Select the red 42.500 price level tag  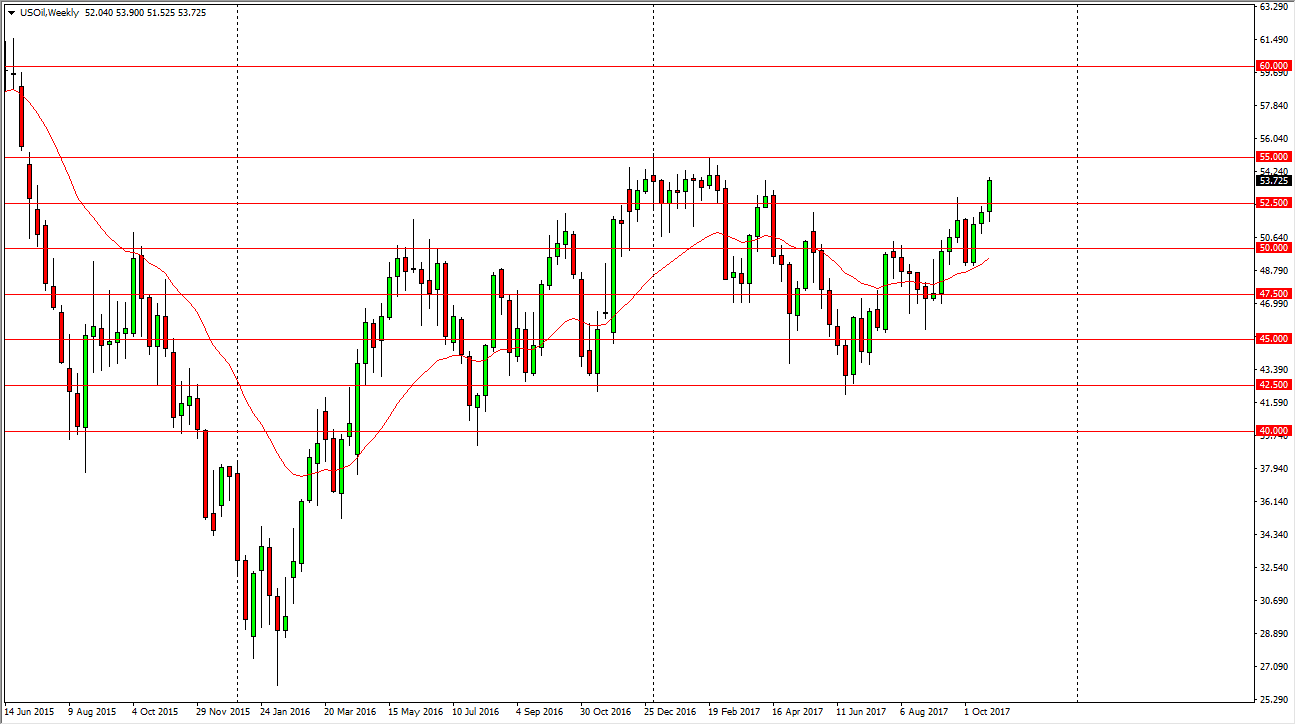pos(1274,385)
